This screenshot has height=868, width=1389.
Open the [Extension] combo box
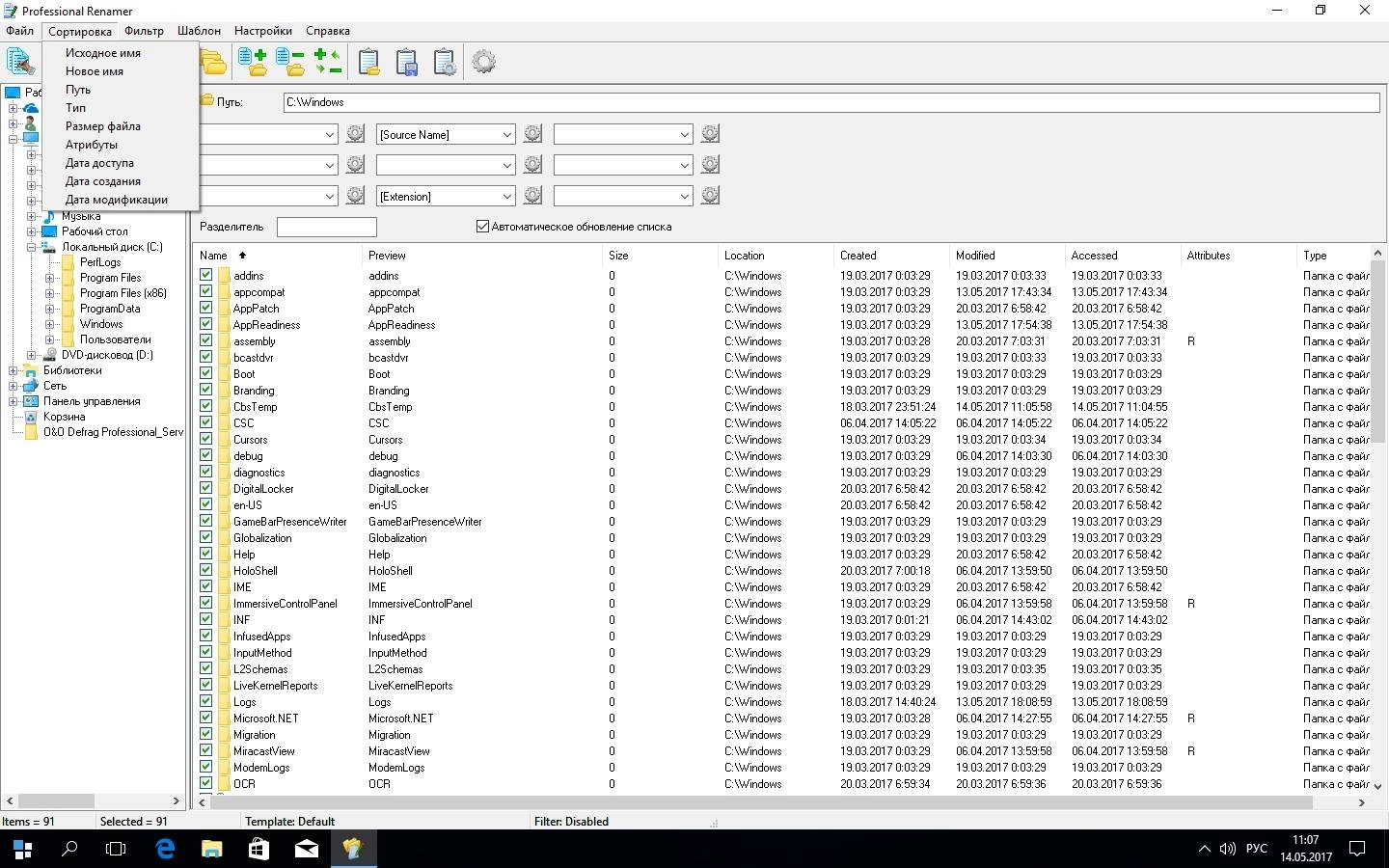(x=446, y=196)
